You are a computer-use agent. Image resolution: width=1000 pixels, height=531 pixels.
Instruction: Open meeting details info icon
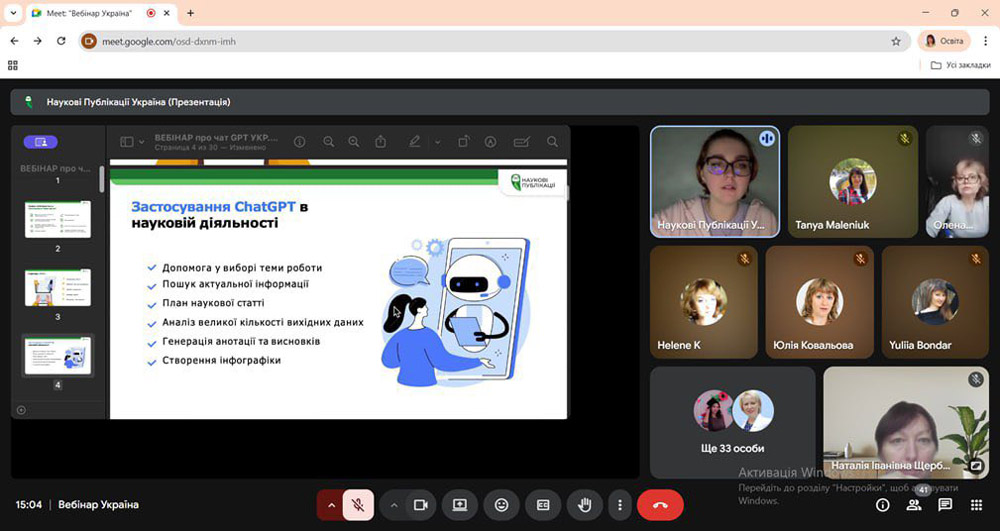(x=883, y=505)
